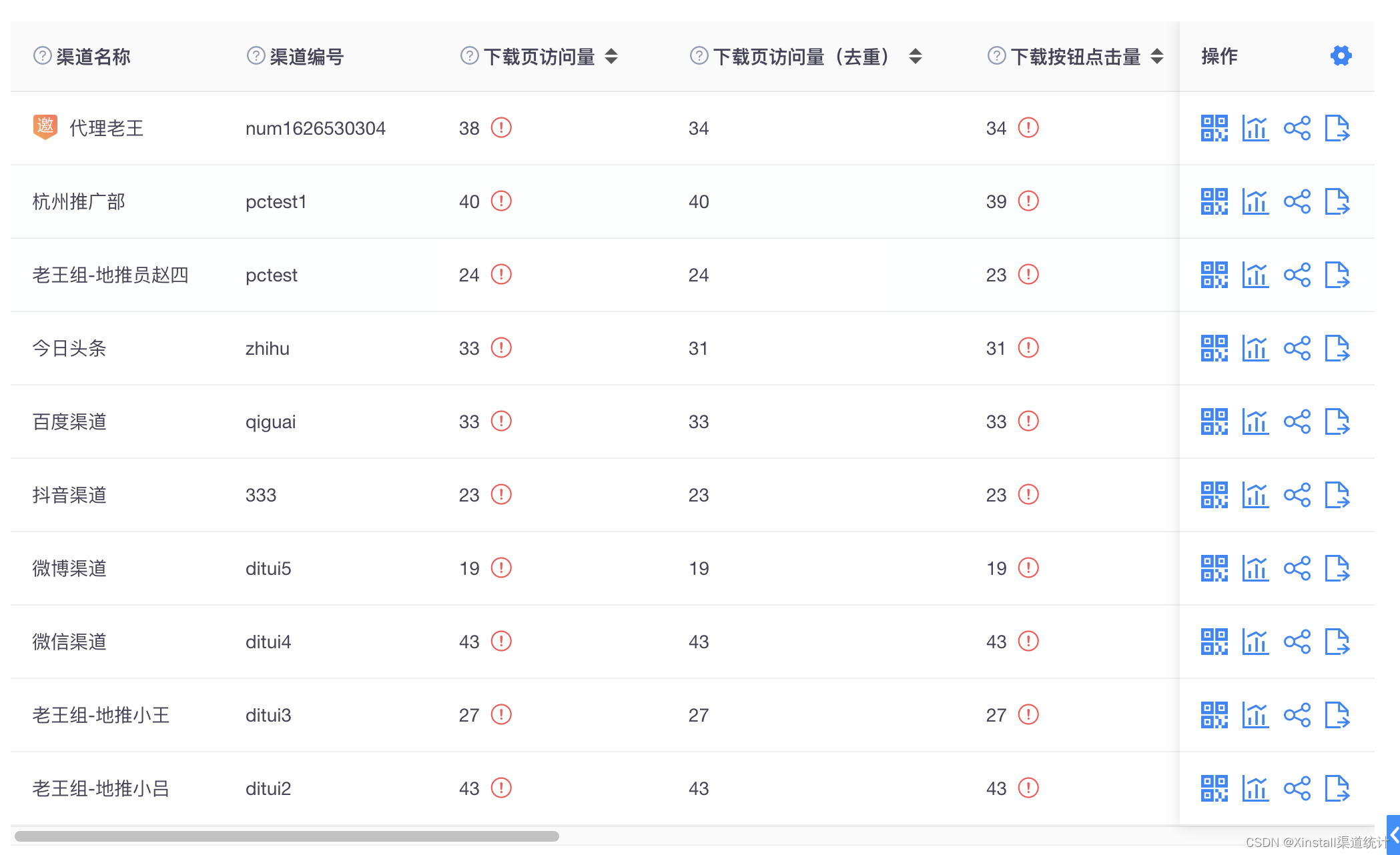Select channel code qiguai
The width and height of the screenshot is (1400, 855).
pos(270,422)
